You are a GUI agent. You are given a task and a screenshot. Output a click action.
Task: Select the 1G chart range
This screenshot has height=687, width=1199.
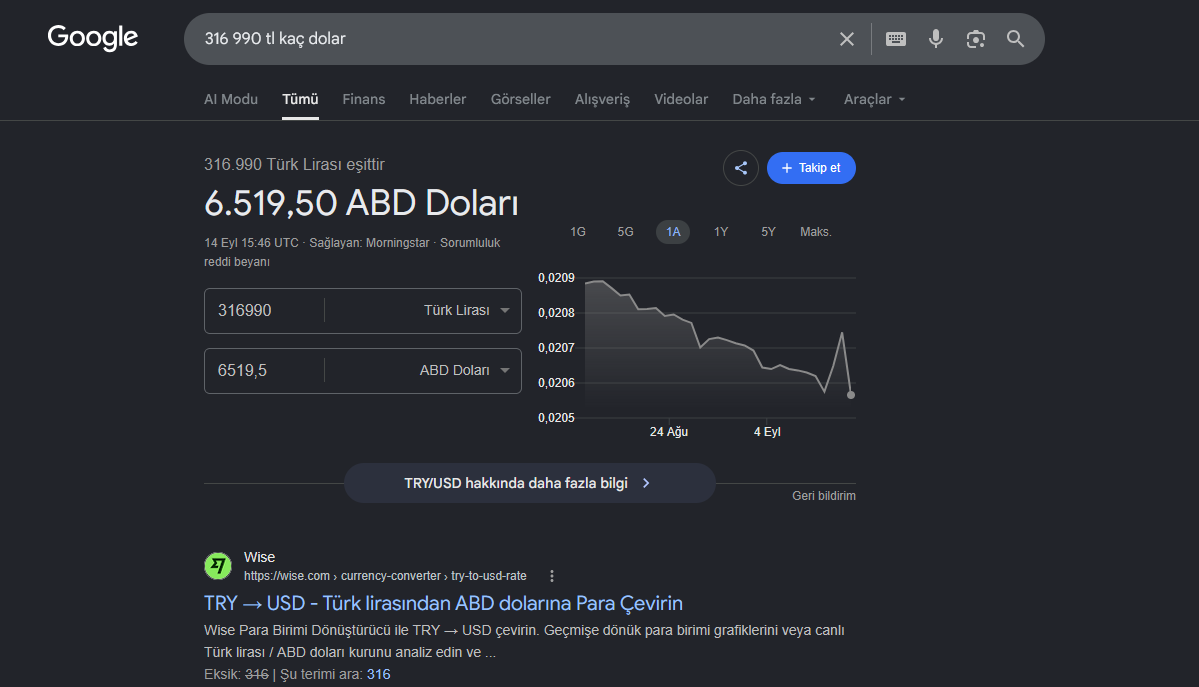(x=578, y=232)
